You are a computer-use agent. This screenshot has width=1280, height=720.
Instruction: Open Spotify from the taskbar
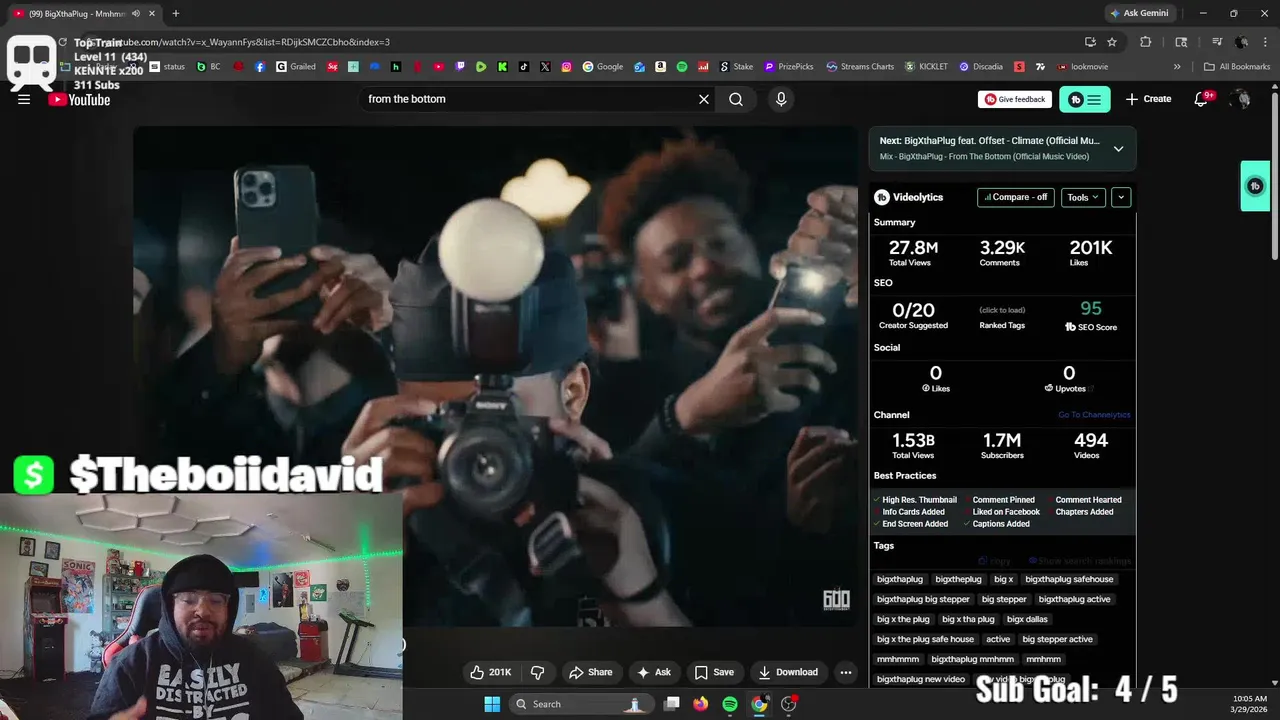point(730,704)
